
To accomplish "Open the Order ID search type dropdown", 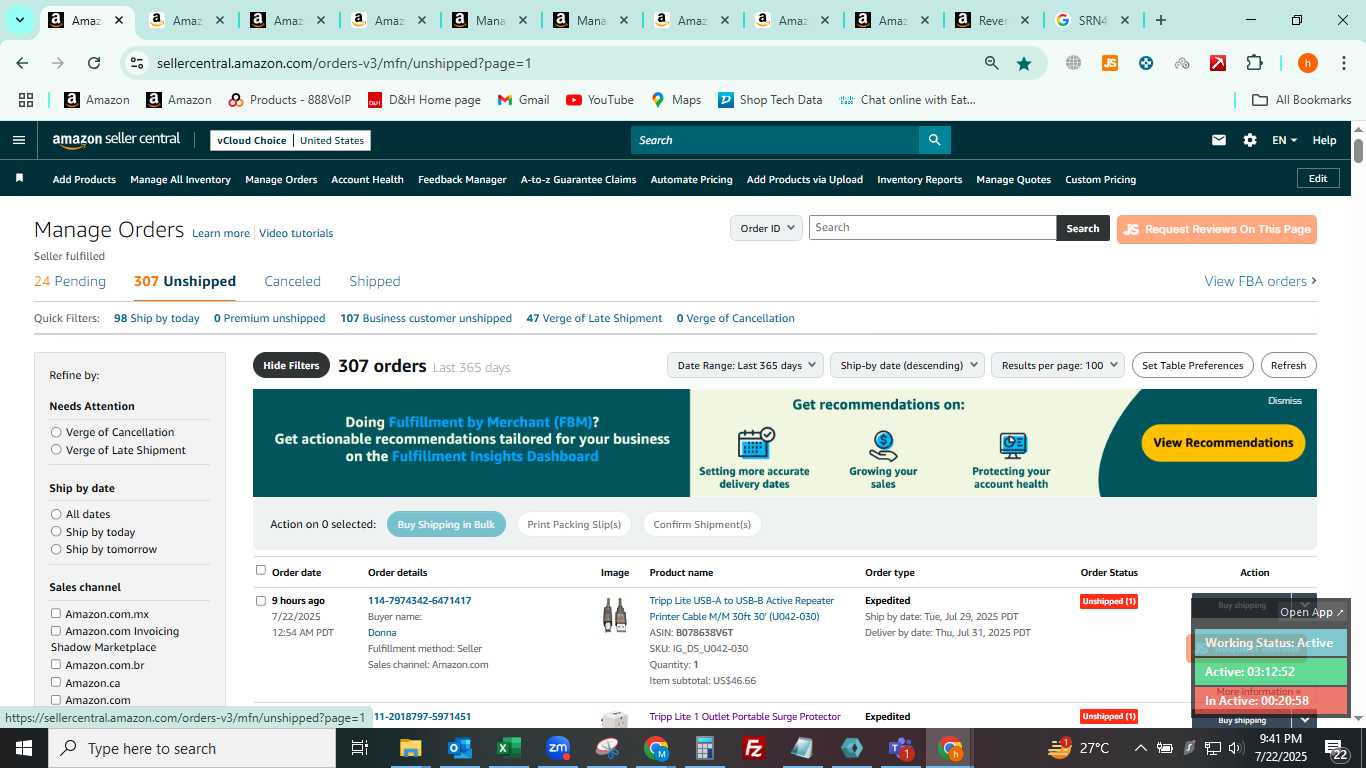I will (x=766, y=228).
